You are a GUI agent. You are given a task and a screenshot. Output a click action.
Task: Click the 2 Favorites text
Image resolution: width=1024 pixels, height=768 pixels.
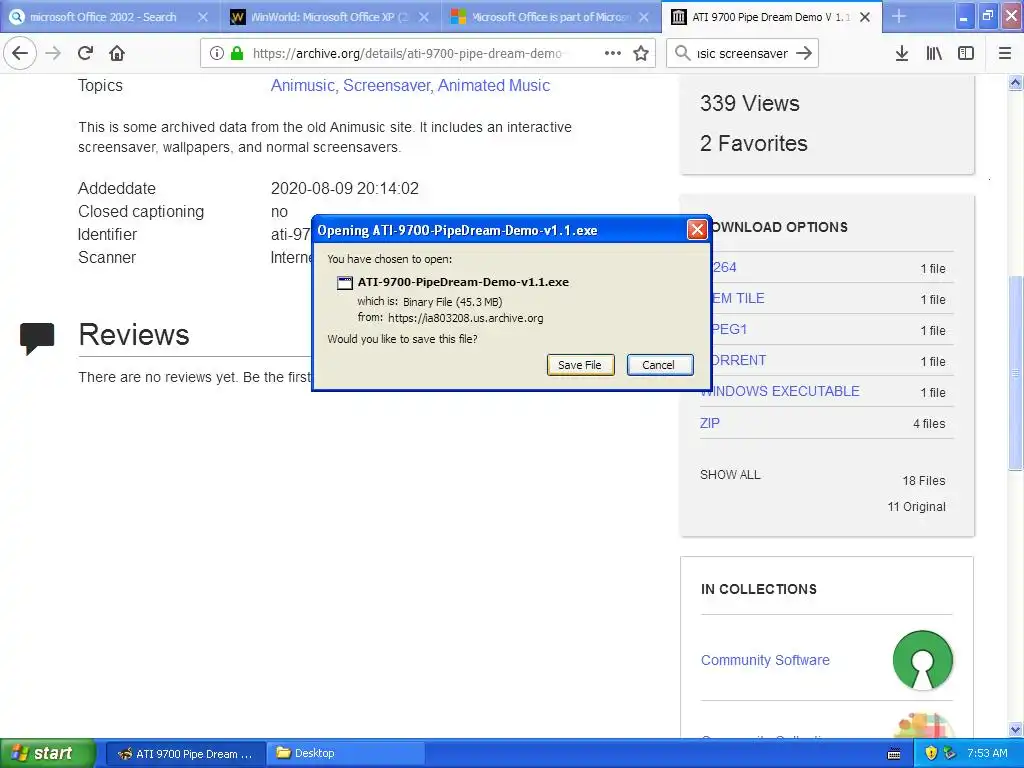pyautogui.click(x=754, y=143)
